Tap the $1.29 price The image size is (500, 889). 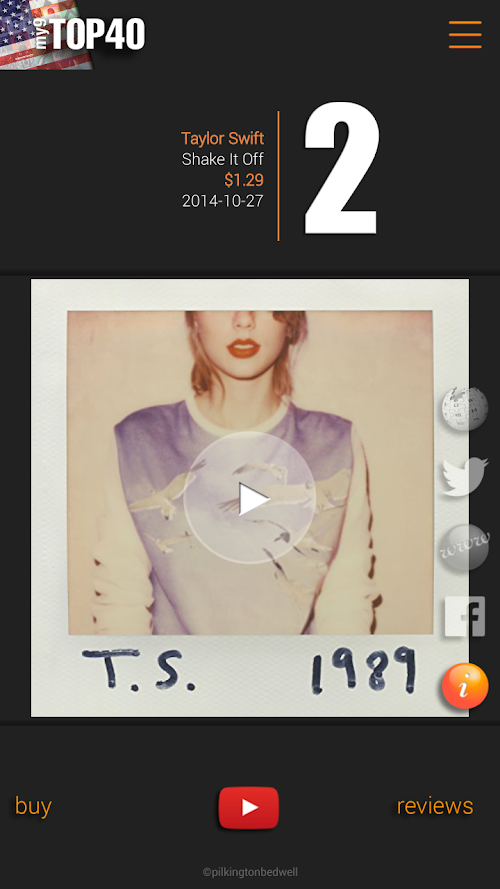click(x=244, y=180)
